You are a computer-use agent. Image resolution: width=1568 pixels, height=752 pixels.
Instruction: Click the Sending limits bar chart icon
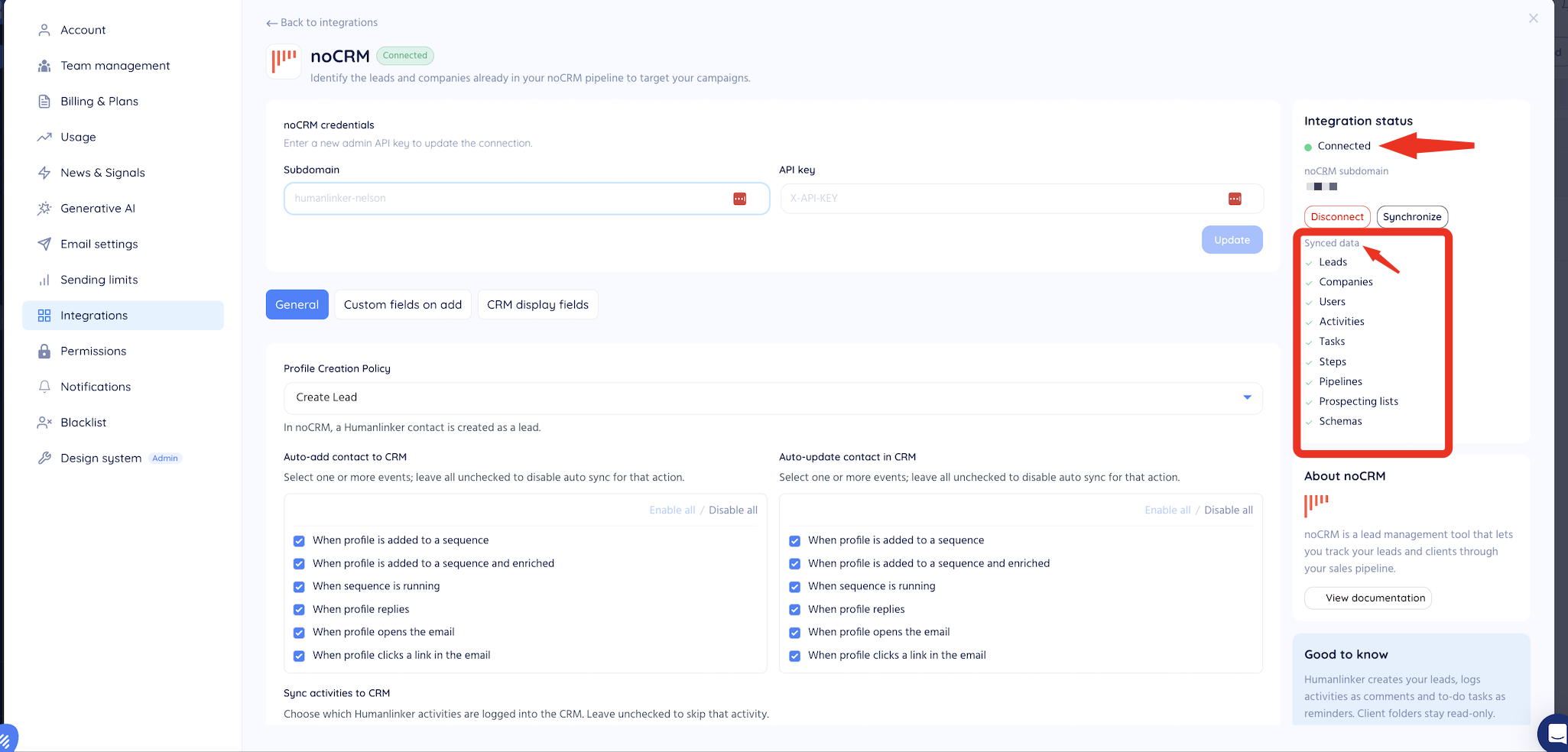[44, 280]
